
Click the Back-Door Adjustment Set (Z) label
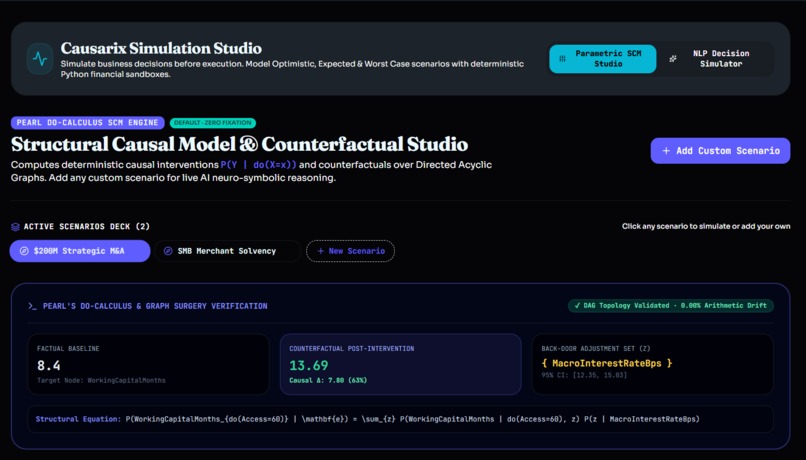(596, 348)
